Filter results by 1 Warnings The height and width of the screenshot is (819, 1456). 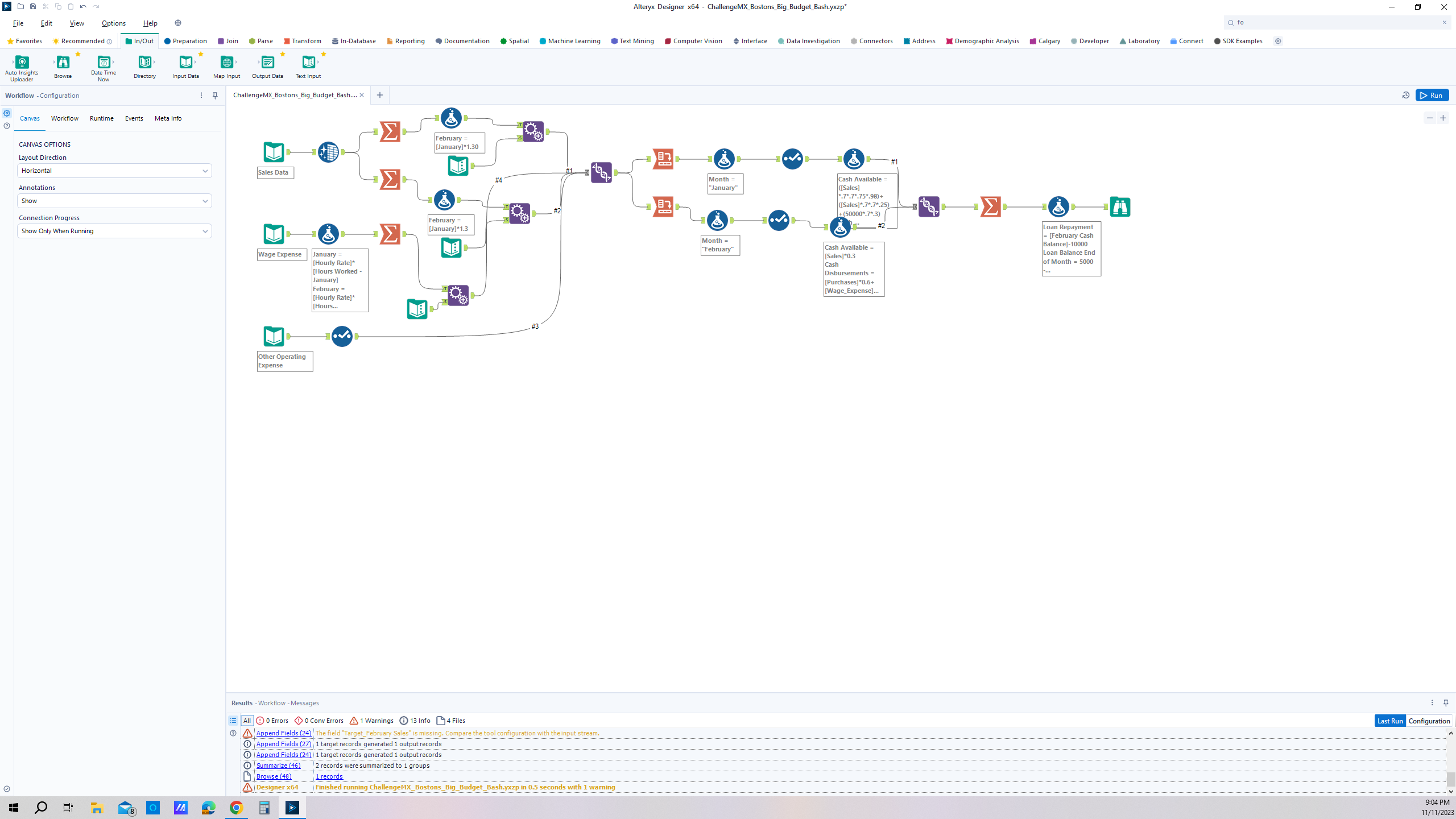(x=371, y=721)
